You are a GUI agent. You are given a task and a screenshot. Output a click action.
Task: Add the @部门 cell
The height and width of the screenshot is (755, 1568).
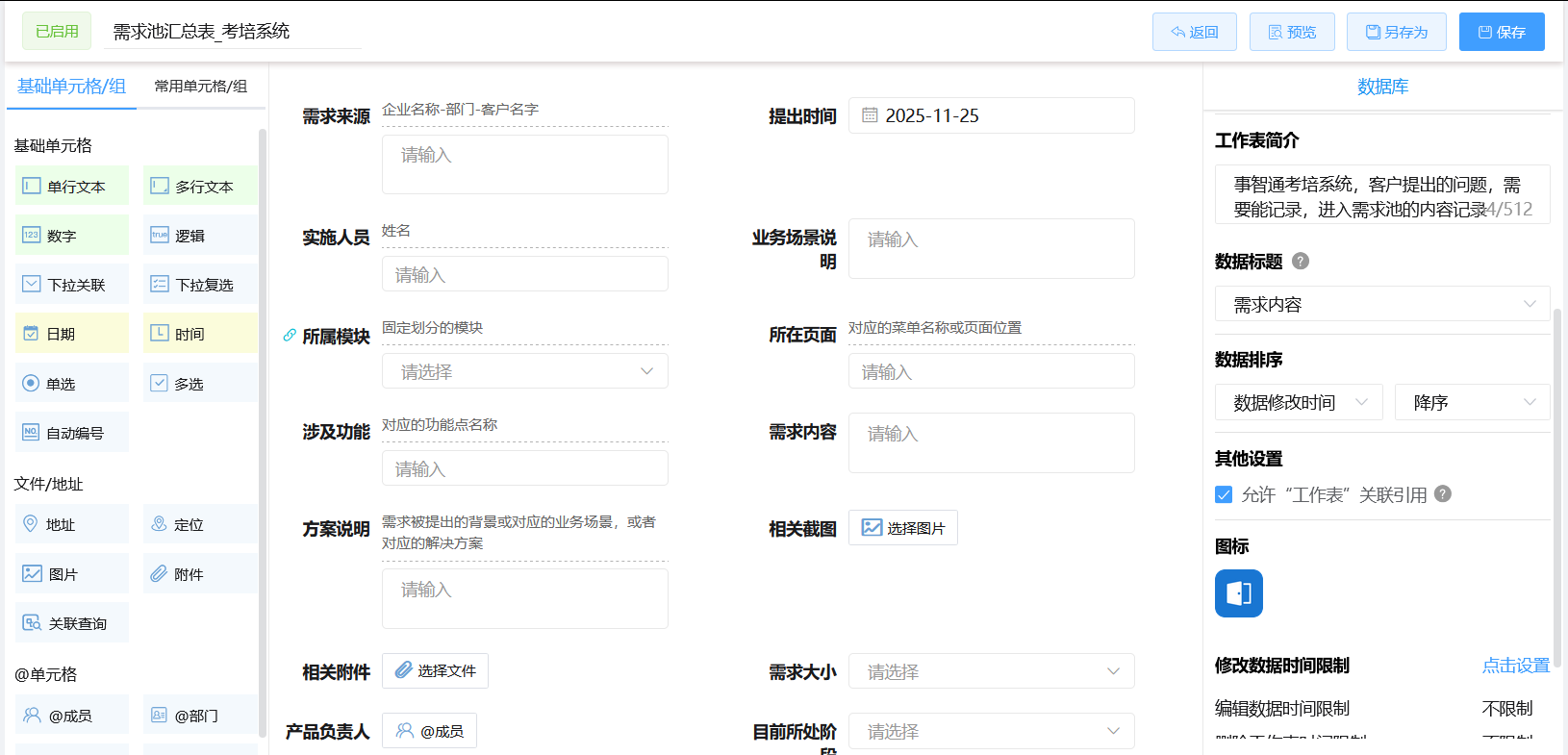click(x=200, y=715)
